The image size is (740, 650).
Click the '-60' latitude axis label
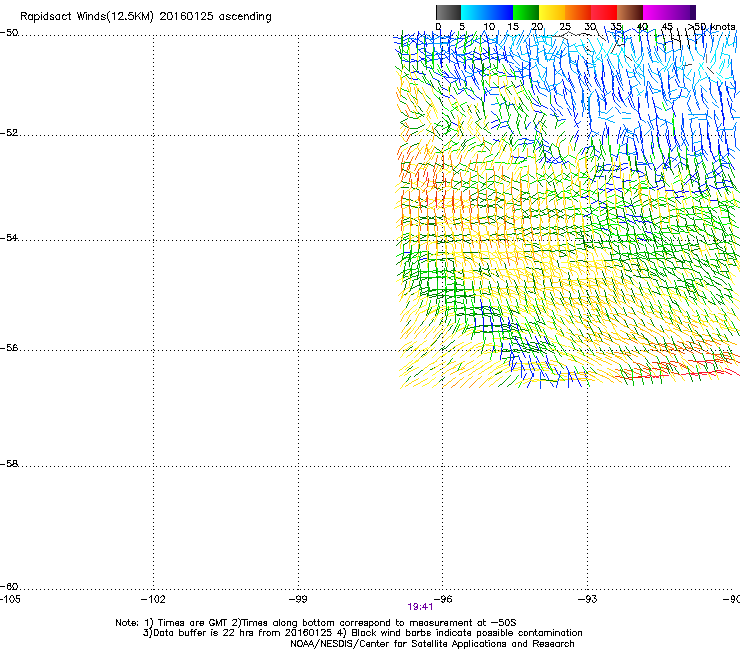coord(9,587)
